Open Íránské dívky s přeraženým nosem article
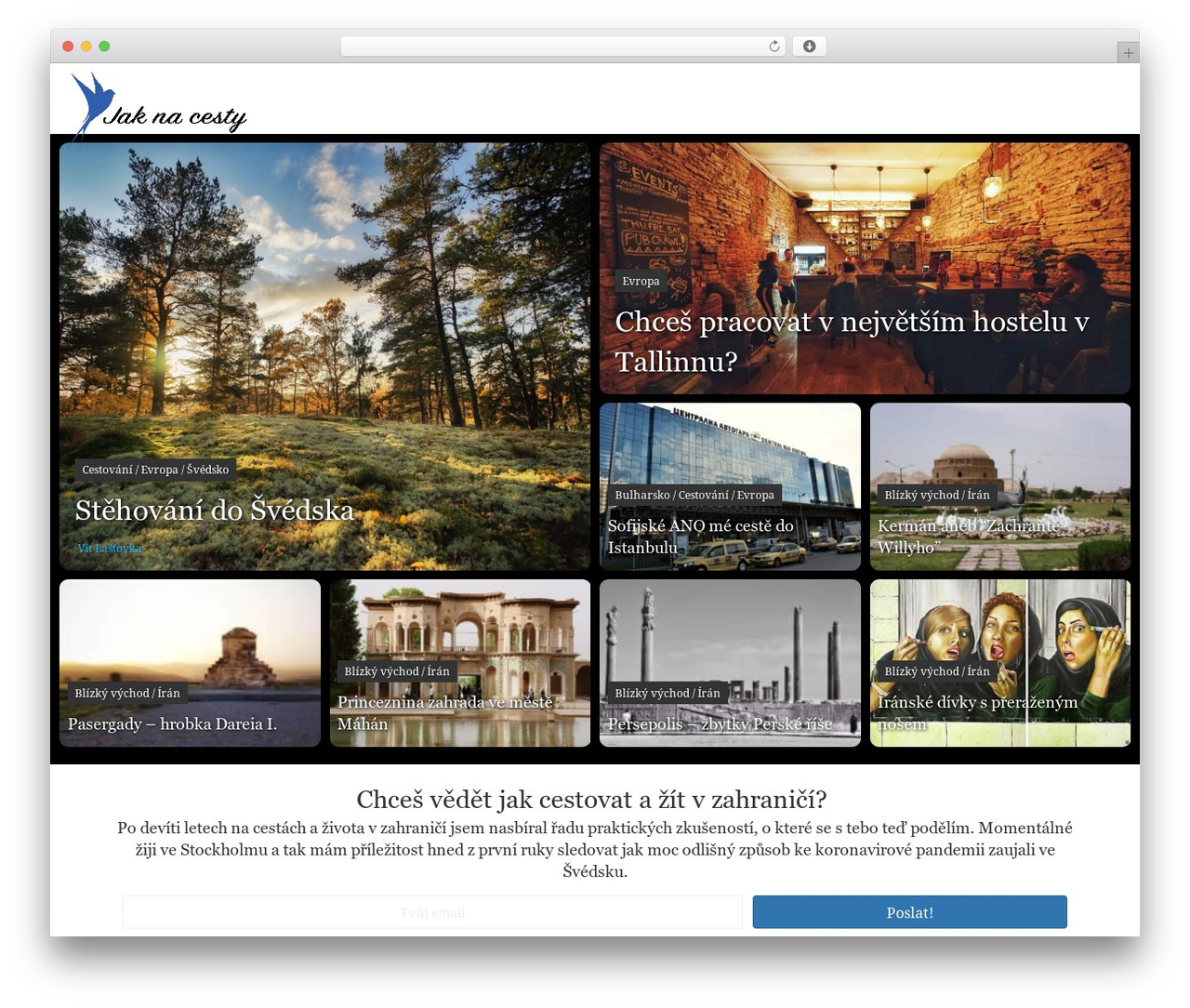1190x1008 pixels. (978, 713)
